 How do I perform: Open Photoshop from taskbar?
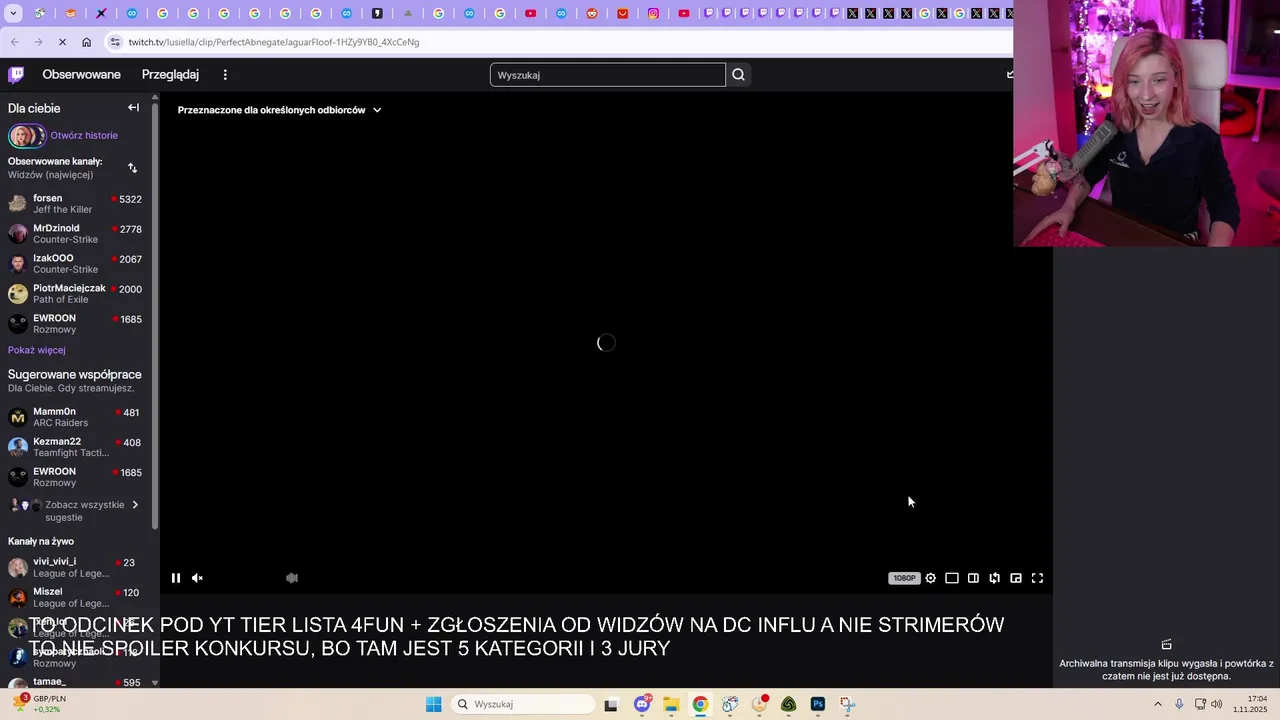pos(818,704)
